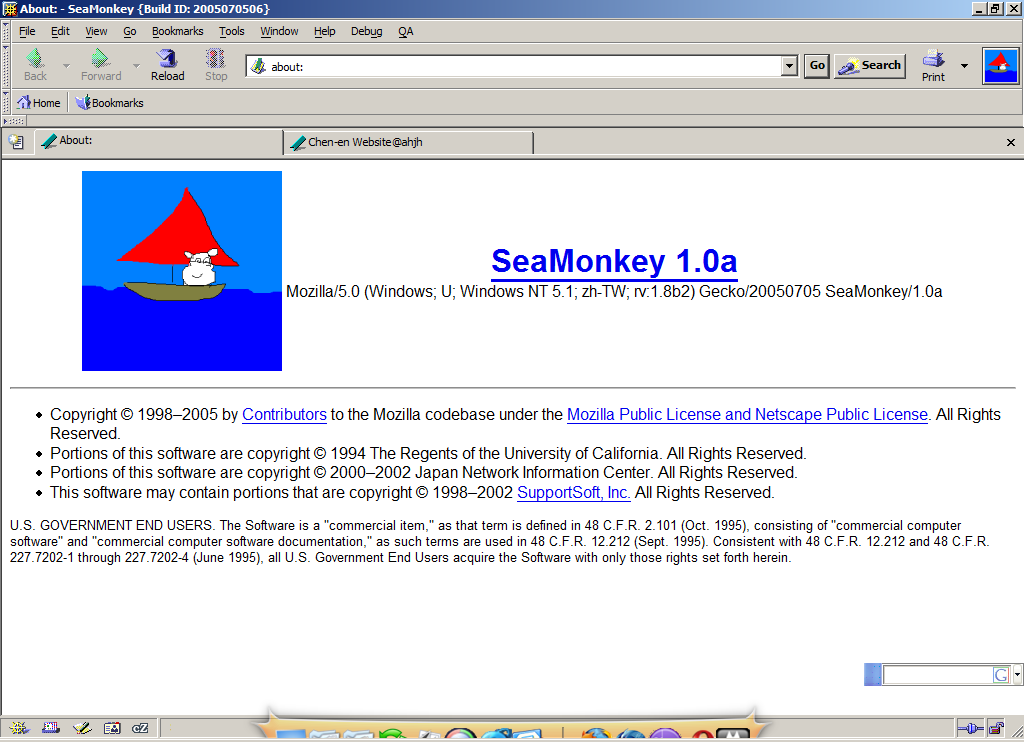This screenshot has width=1024, height=742.
Task: Open the View menu
Action: pyautogui.click(x=96, y=31)
